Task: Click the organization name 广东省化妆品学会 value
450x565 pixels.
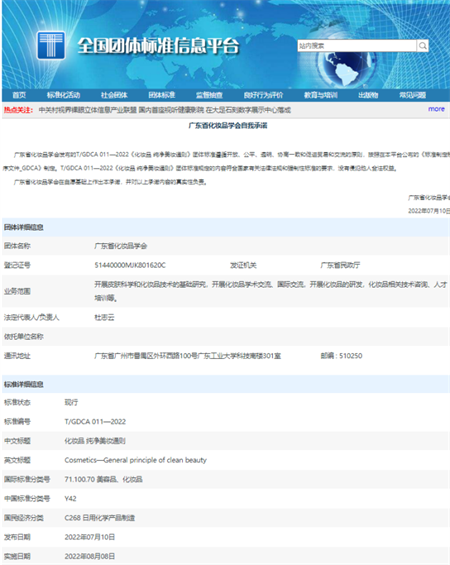Action: click(x=121, y=246)
